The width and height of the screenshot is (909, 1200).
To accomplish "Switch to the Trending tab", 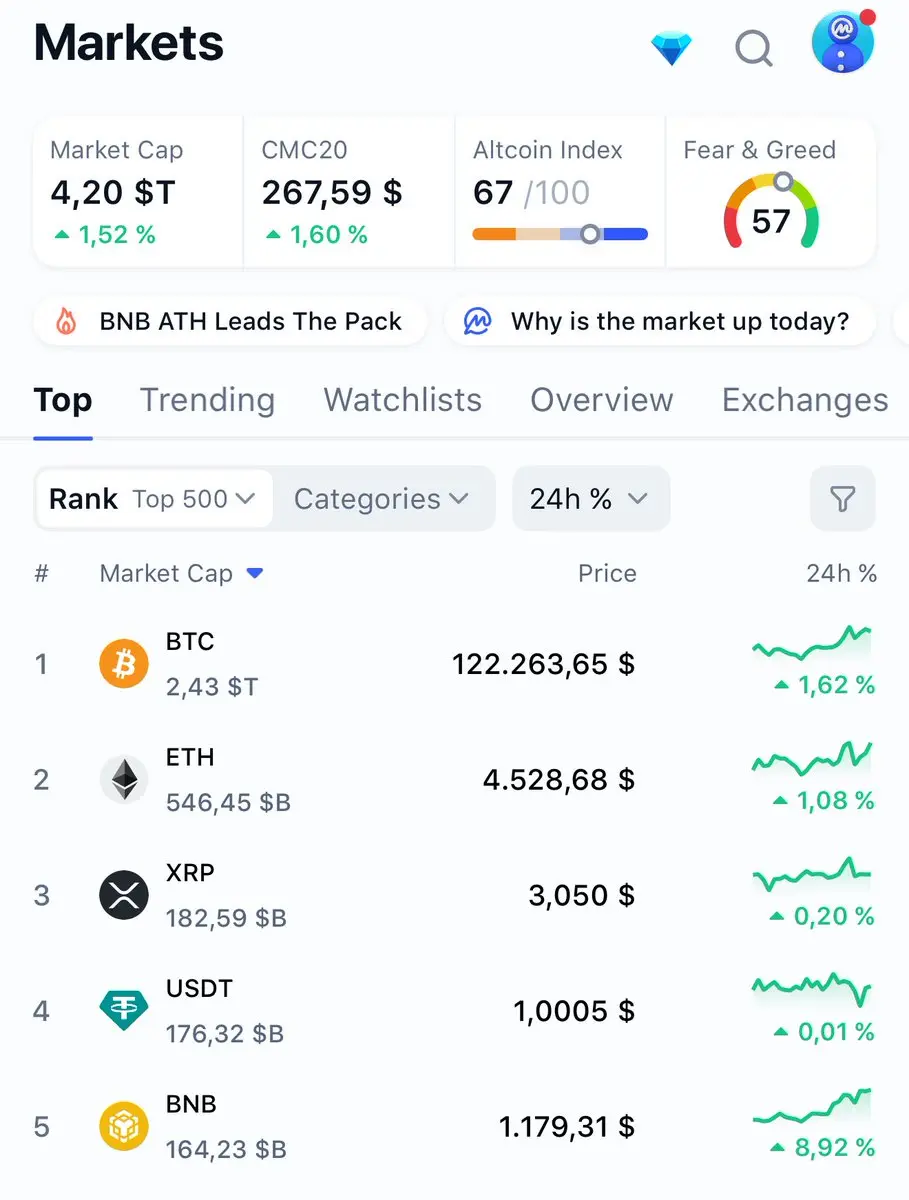I will tap(207, 400).
